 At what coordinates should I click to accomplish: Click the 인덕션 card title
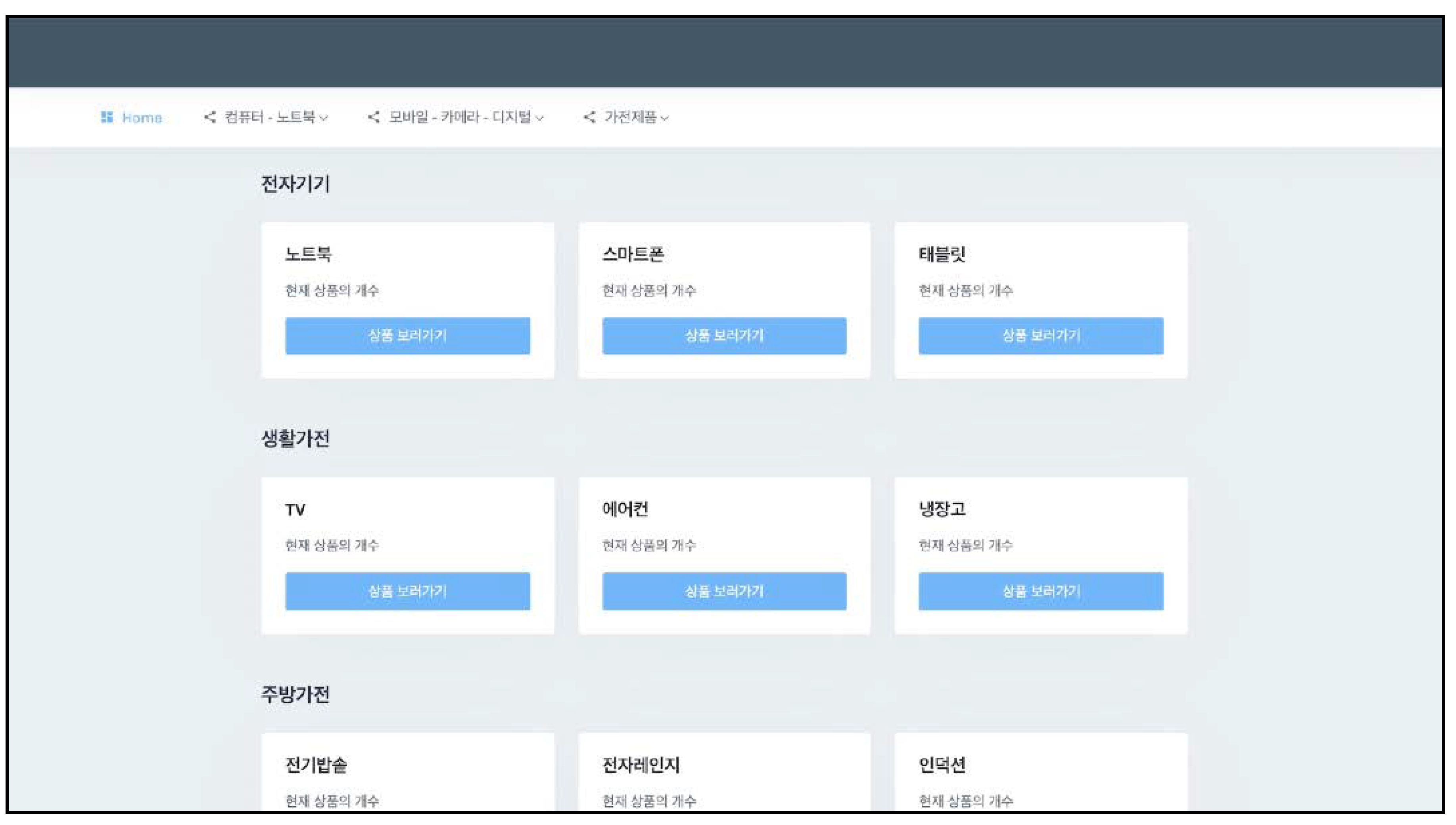942,765
